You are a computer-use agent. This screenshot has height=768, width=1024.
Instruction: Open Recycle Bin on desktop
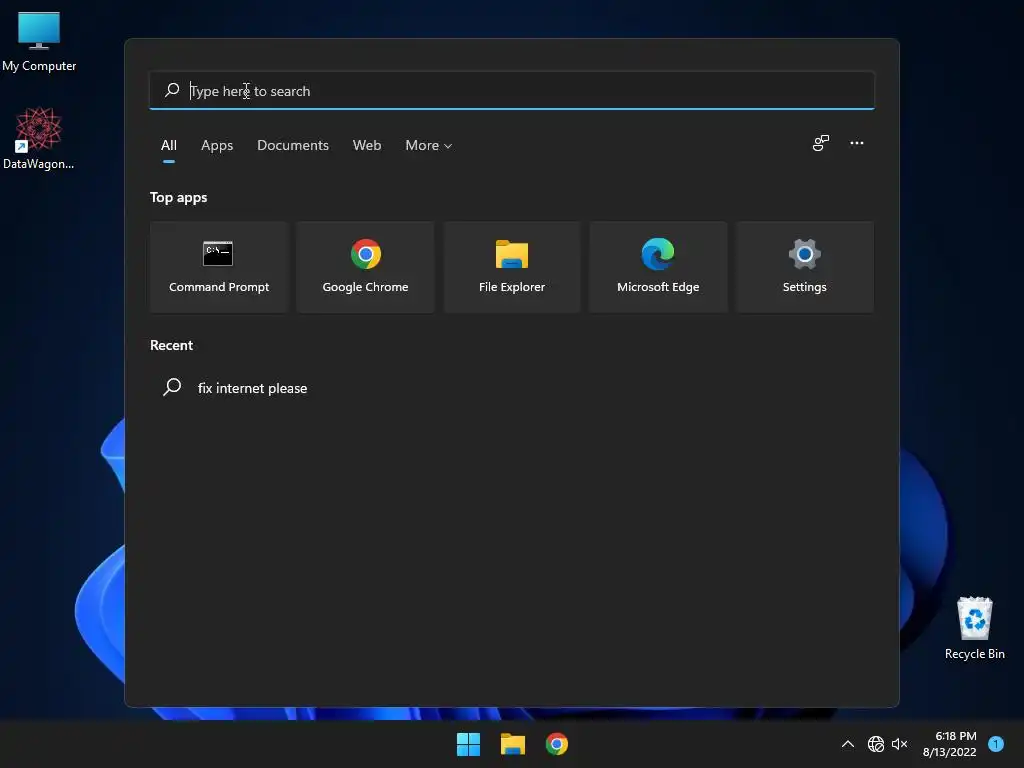974,628
